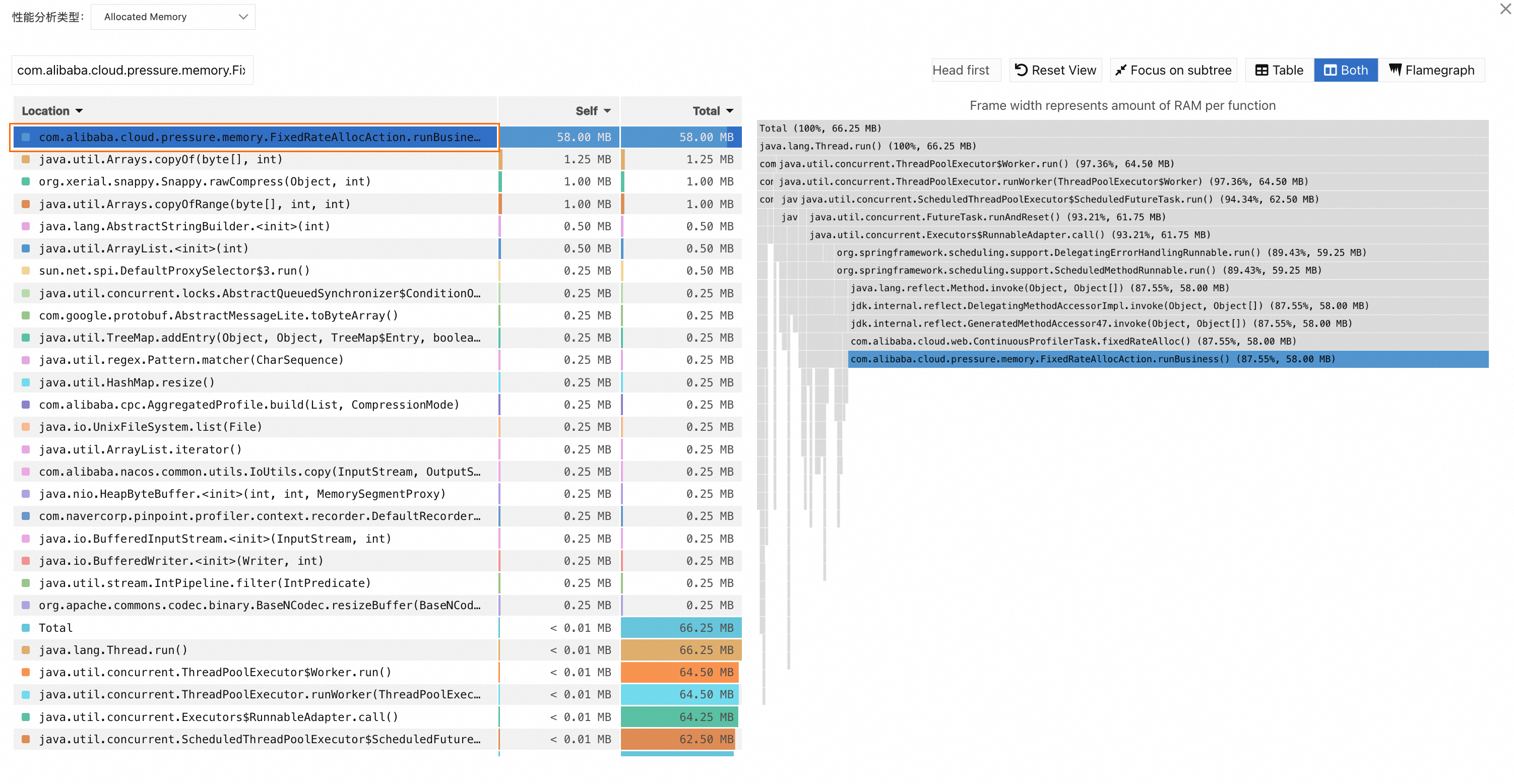Click ScheduledMethodRunnable.run() flamegraph frame
This screenshot has height=784, width=1514.
[x=1161, y=271]
